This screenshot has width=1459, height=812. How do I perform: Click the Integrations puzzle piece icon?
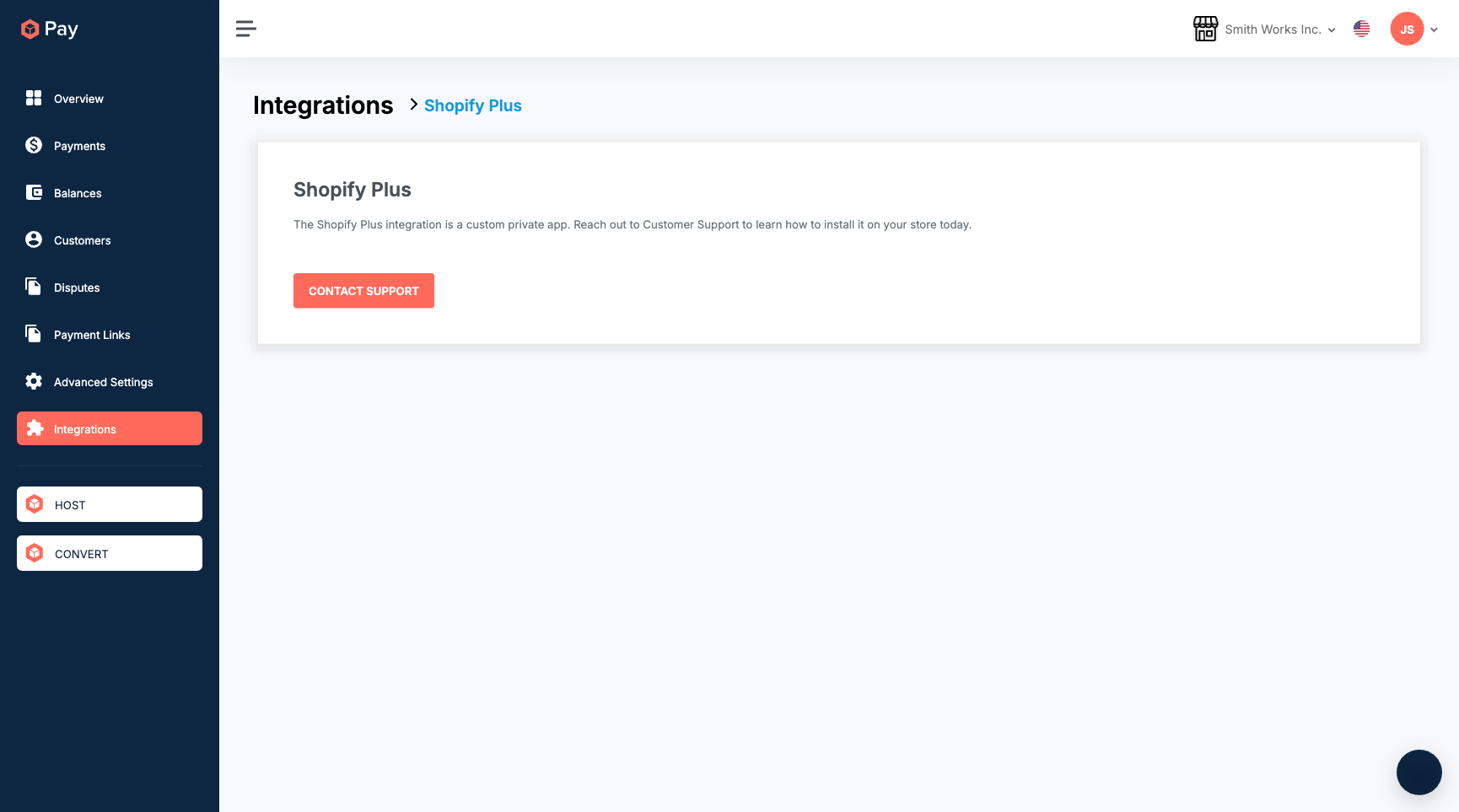click(x=35, y=428)
